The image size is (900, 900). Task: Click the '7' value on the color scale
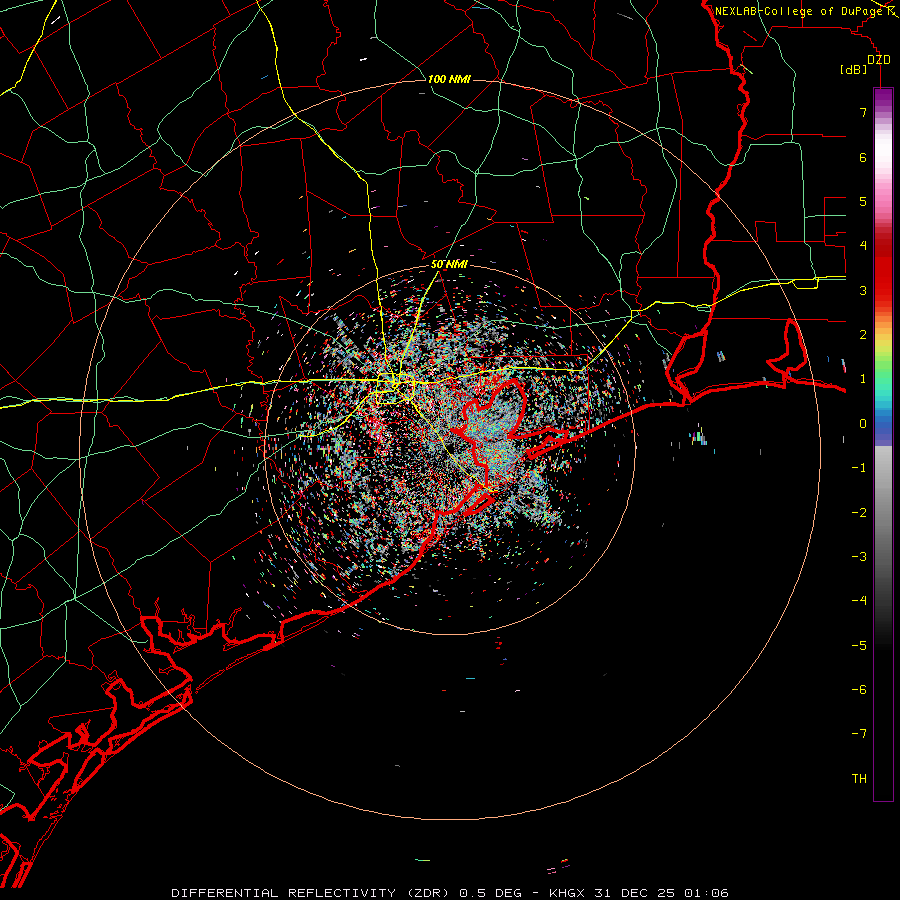[x=863, y=112]
